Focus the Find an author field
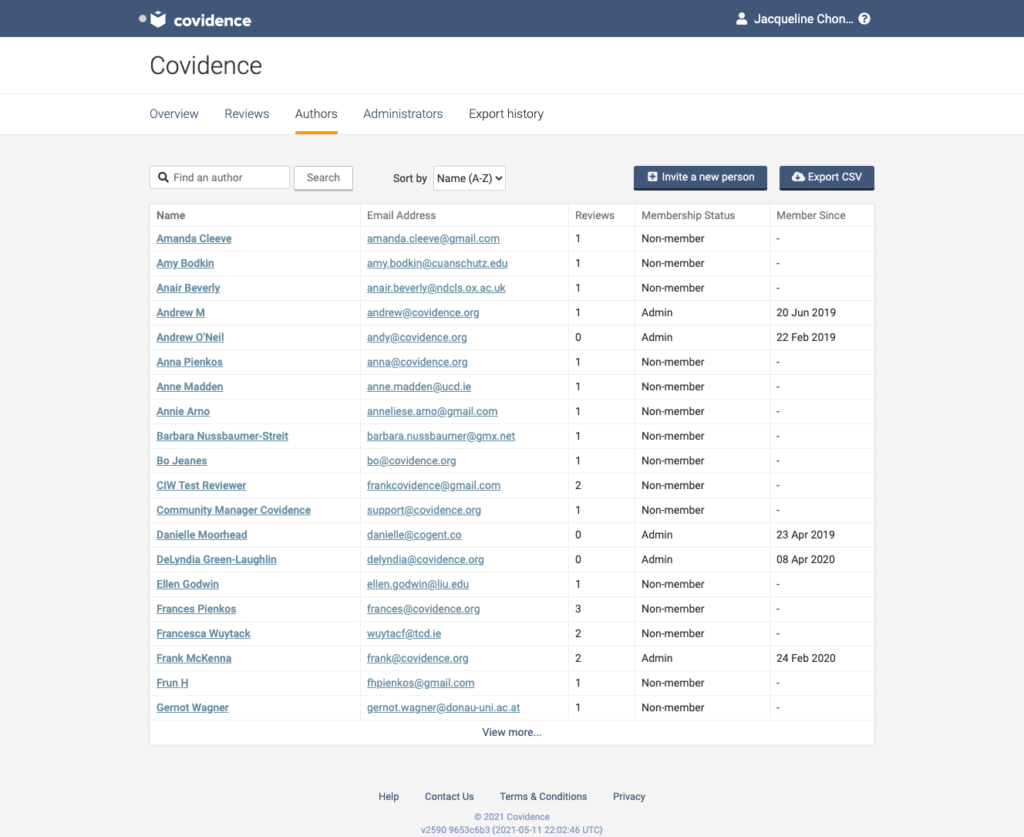This screenshot has width=1024, height=837. click(228, 178)
